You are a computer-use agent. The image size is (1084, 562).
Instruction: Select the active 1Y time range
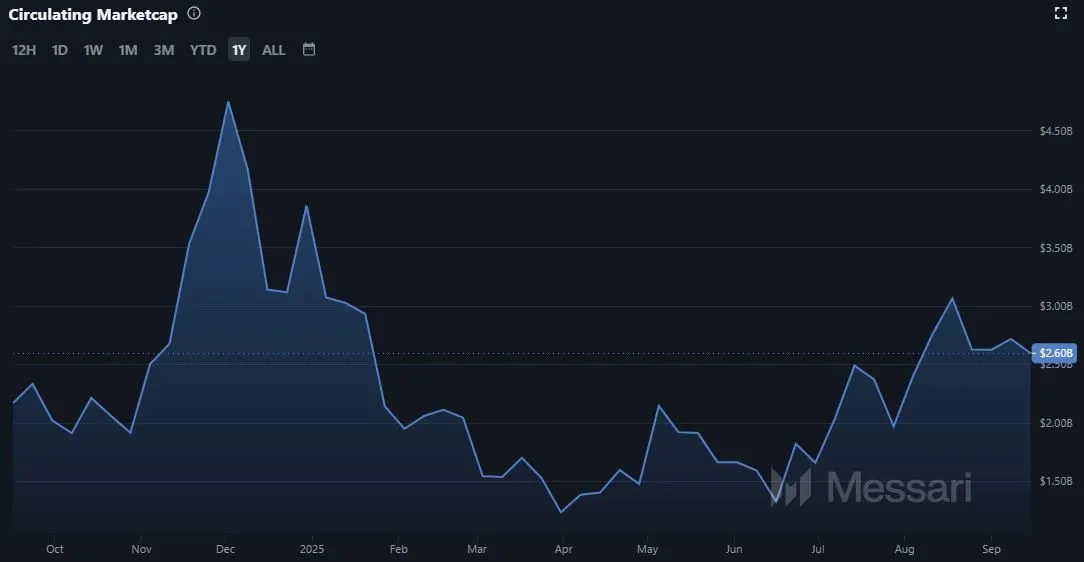pyautogui.click(x=239, y=50)
